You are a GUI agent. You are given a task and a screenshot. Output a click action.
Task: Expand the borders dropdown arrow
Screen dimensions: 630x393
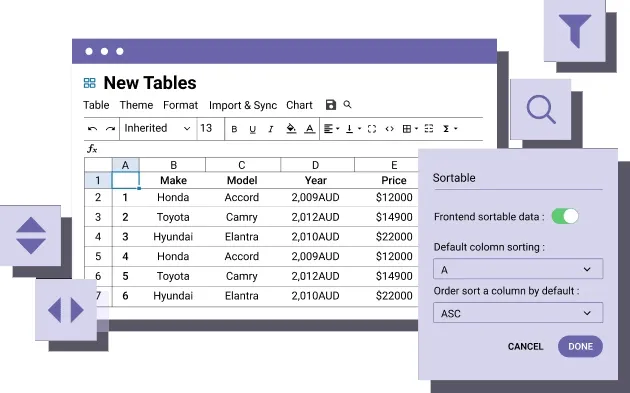tap(416, 129)
